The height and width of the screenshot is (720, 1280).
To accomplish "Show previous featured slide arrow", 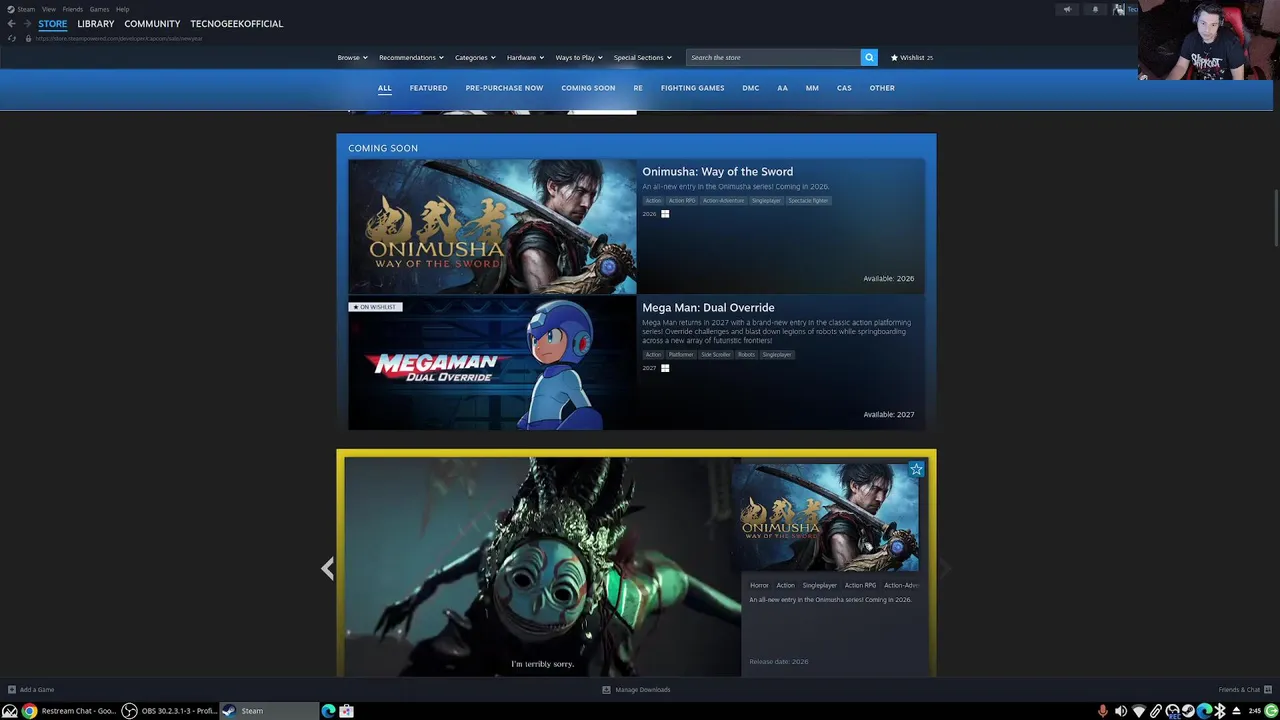I will click(x=327, y=568).
